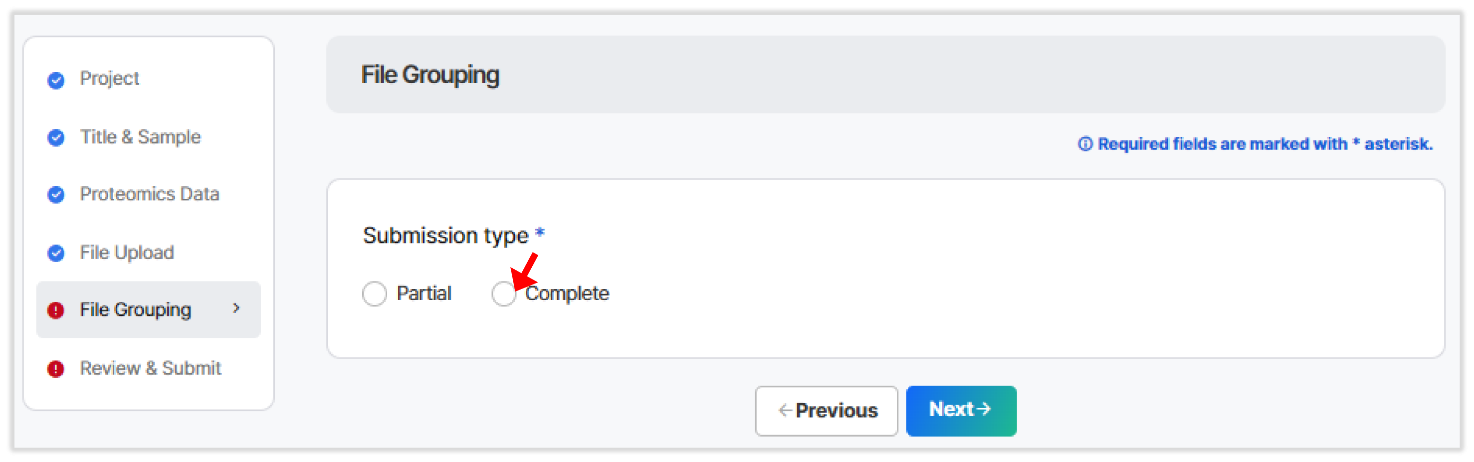Viewport: 1474px width, 462px height.
Task: Open the Proteomics Data step
Action: click(149, 194)
